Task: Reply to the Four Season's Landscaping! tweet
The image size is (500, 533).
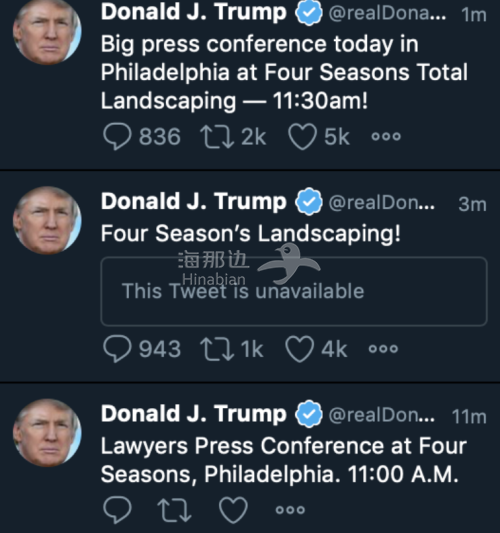Action: tap(117, 349)
